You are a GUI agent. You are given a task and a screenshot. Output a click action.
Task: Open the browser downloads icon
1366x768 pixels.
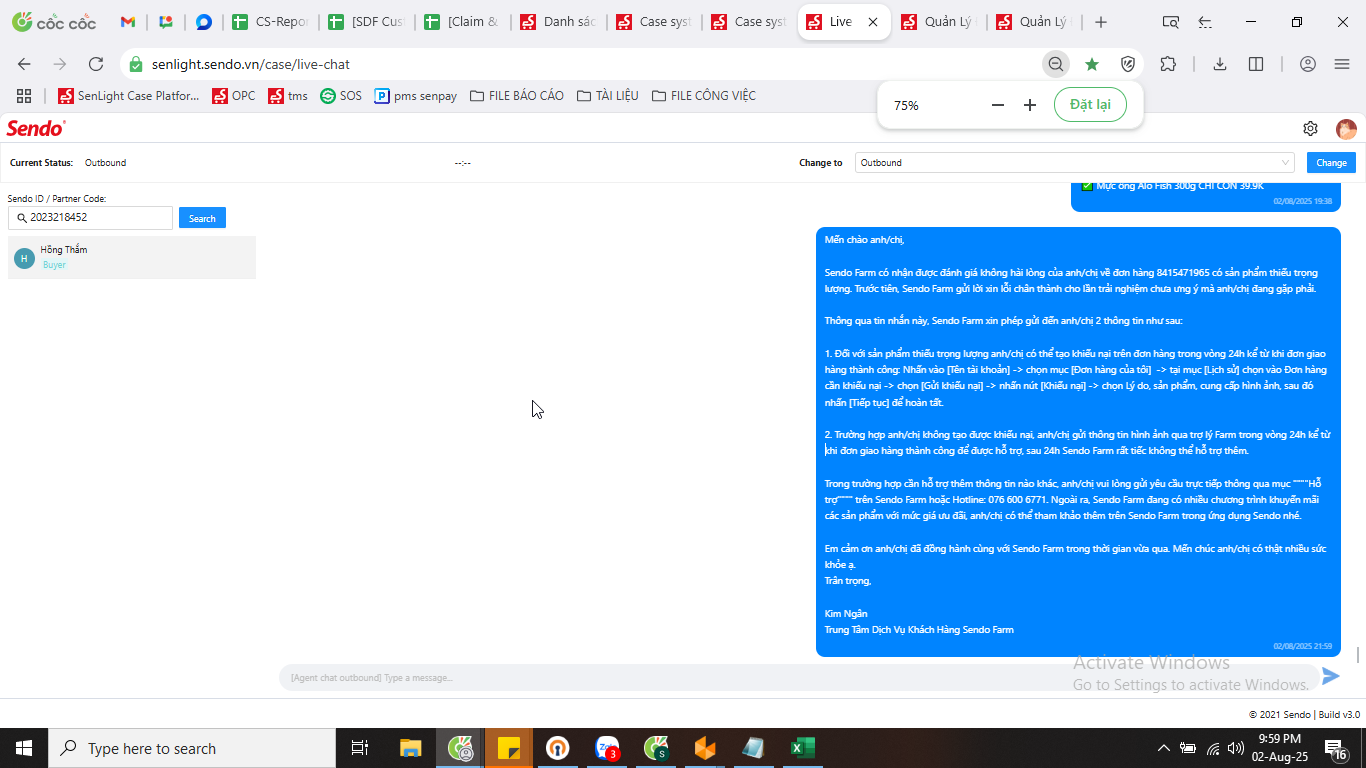point(1220,64)
